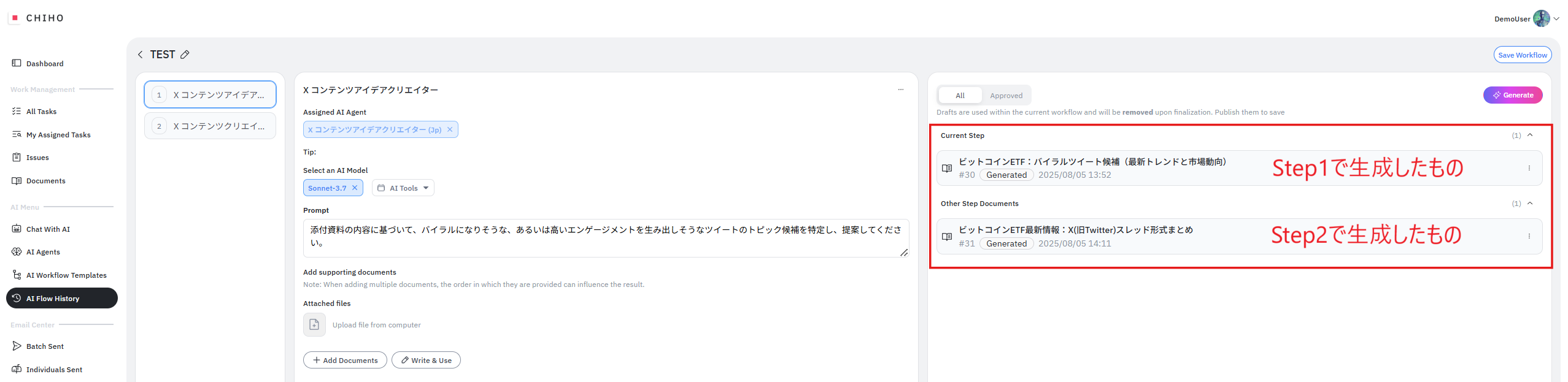This screenshot has width=1568, height=382.
Task: Click the upload file icon
Action: [314, 324]
